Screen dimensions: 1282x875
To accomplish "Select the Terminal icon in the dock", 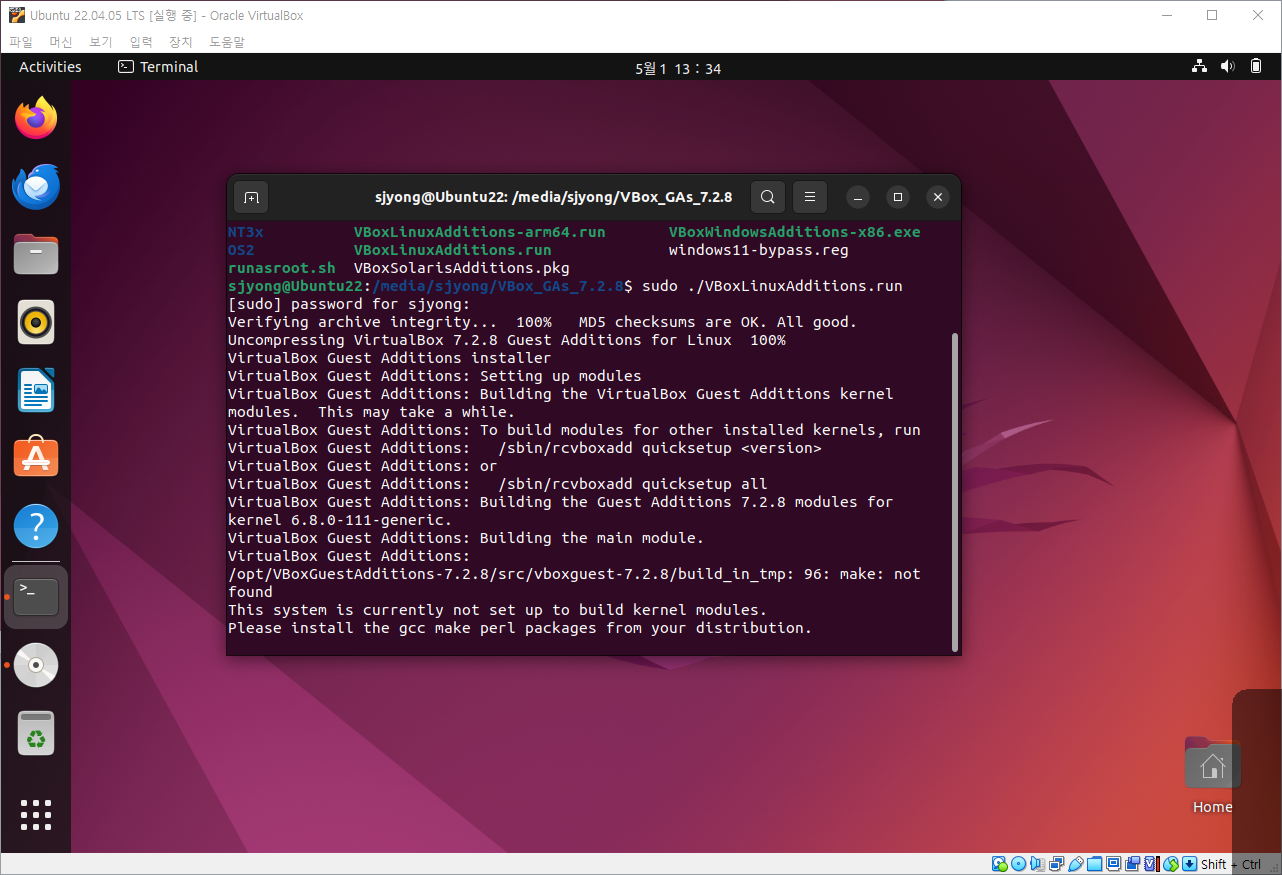I will pyautogui.click(x=36, y=597).
